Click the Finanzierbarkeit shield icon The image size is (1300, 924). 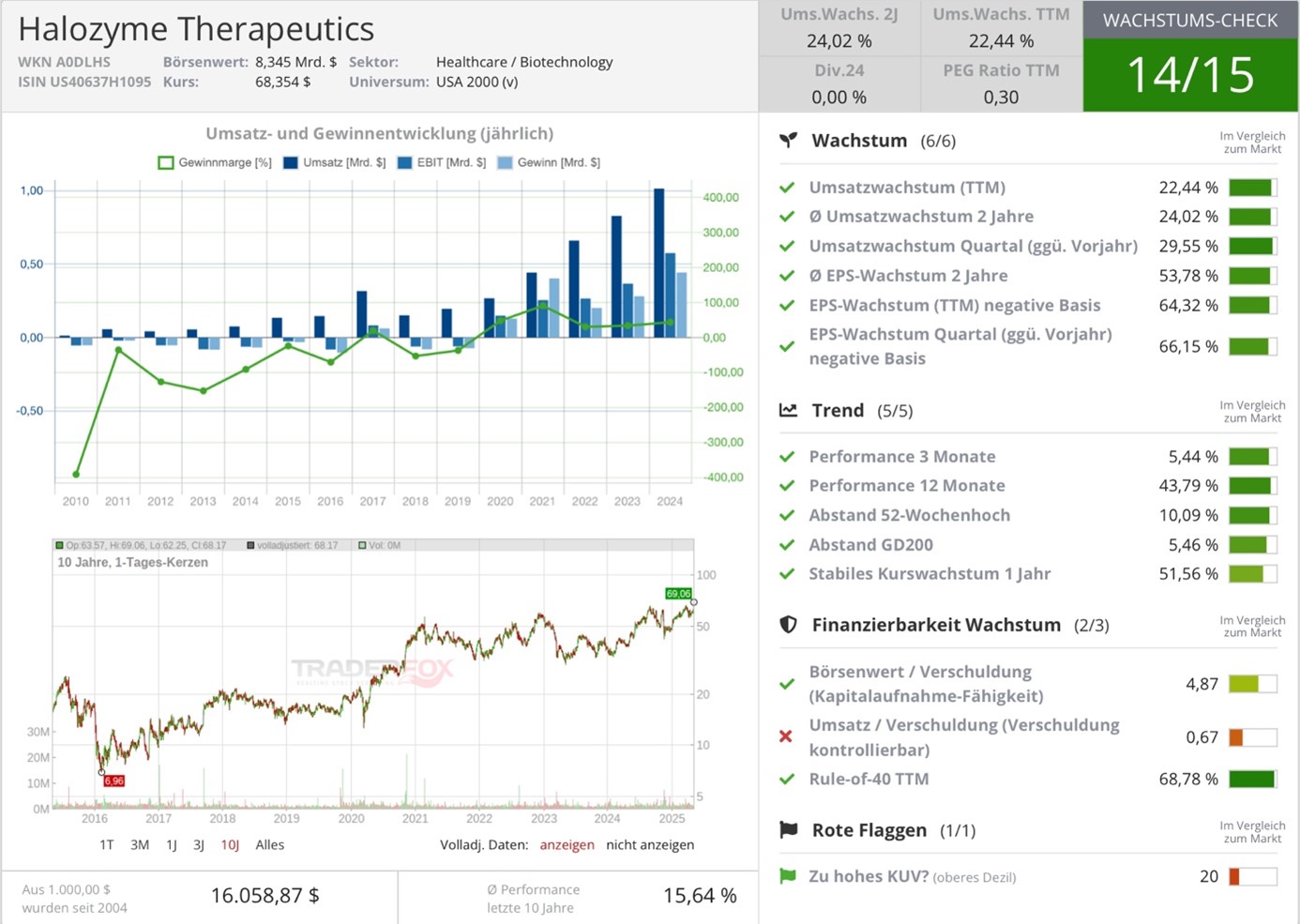pos(789,625)
